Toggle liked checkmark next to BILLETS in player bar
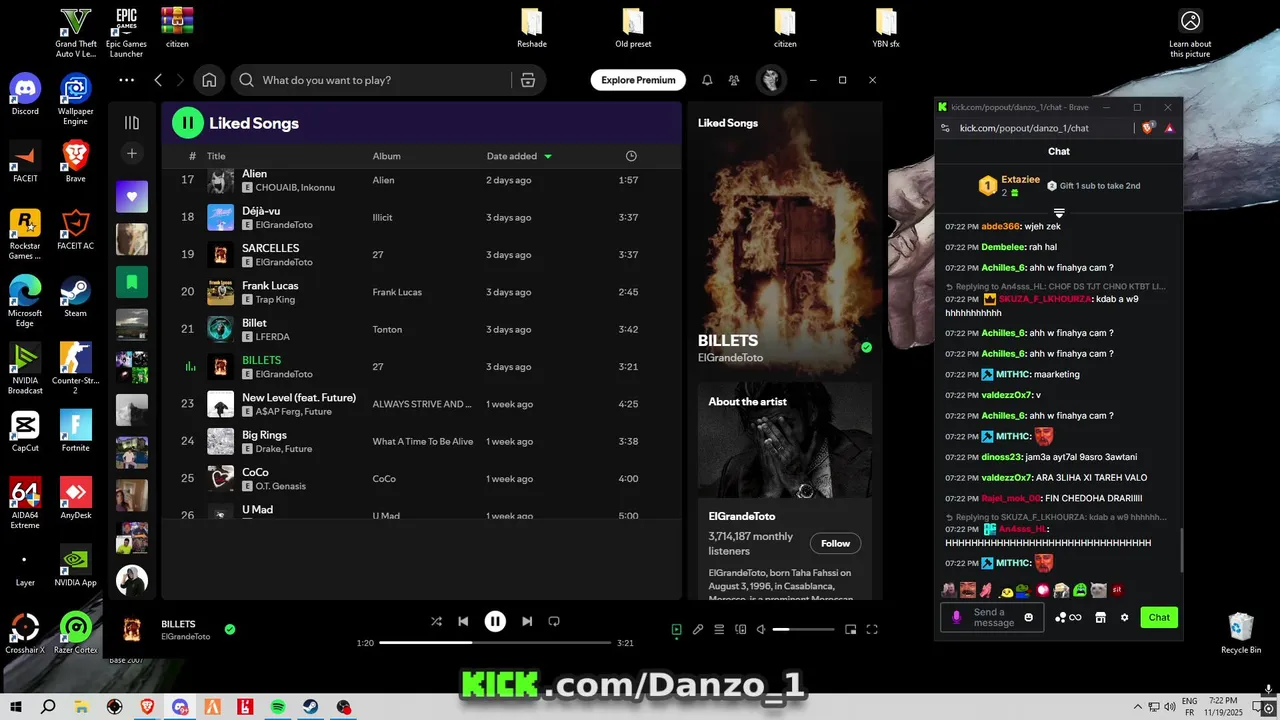 click(230, 629)
